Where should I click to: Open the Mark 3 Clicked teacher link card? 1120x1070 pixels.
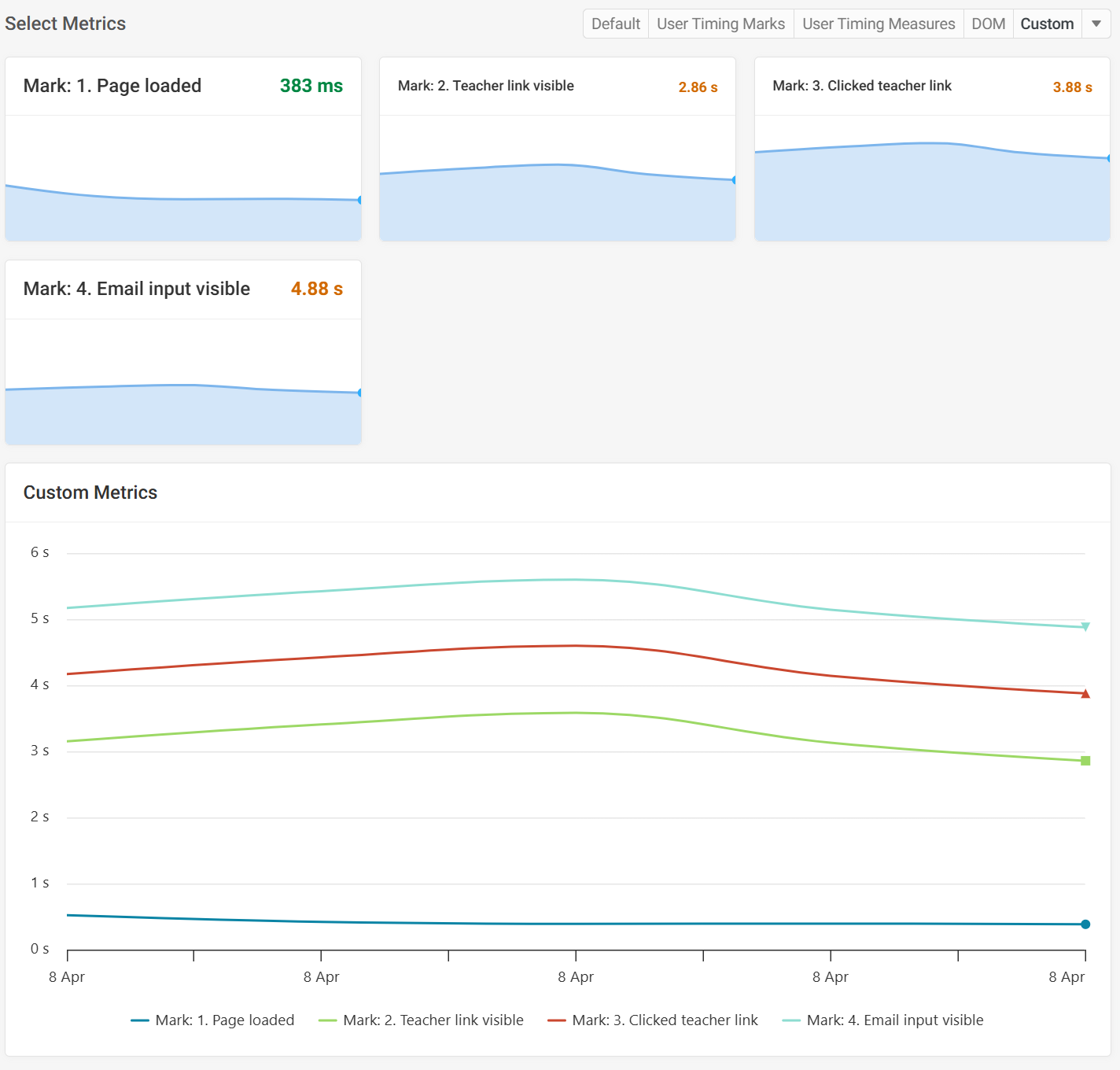(x=932, y=149)
